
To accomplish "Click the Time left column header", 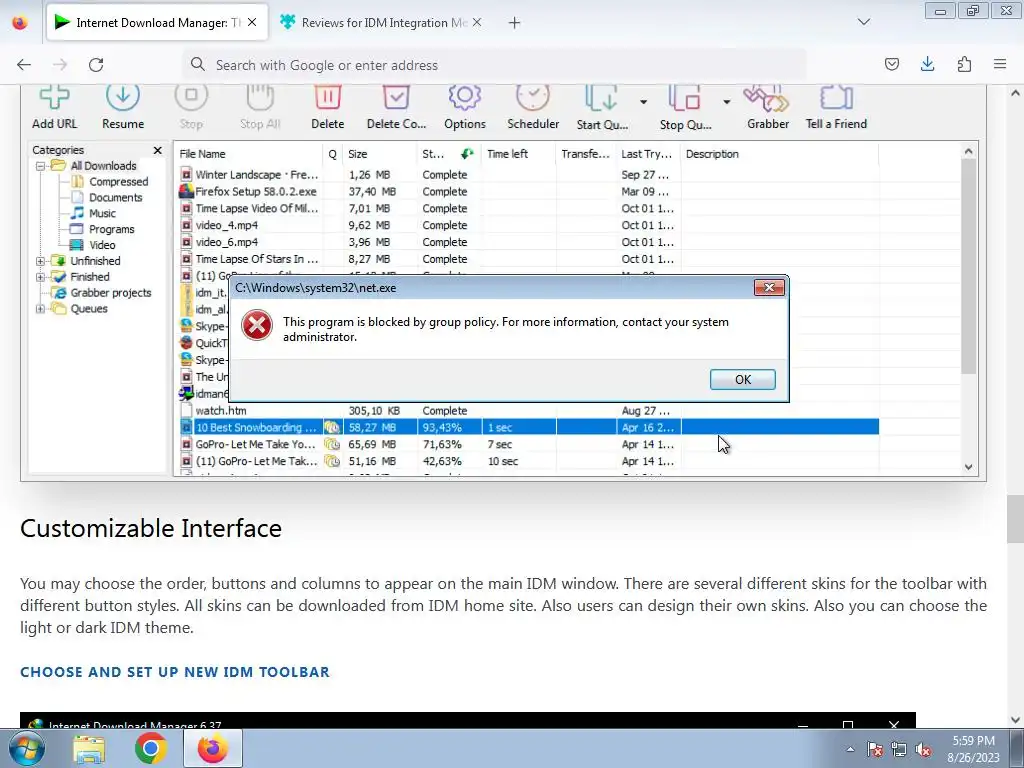I will 519,154.
